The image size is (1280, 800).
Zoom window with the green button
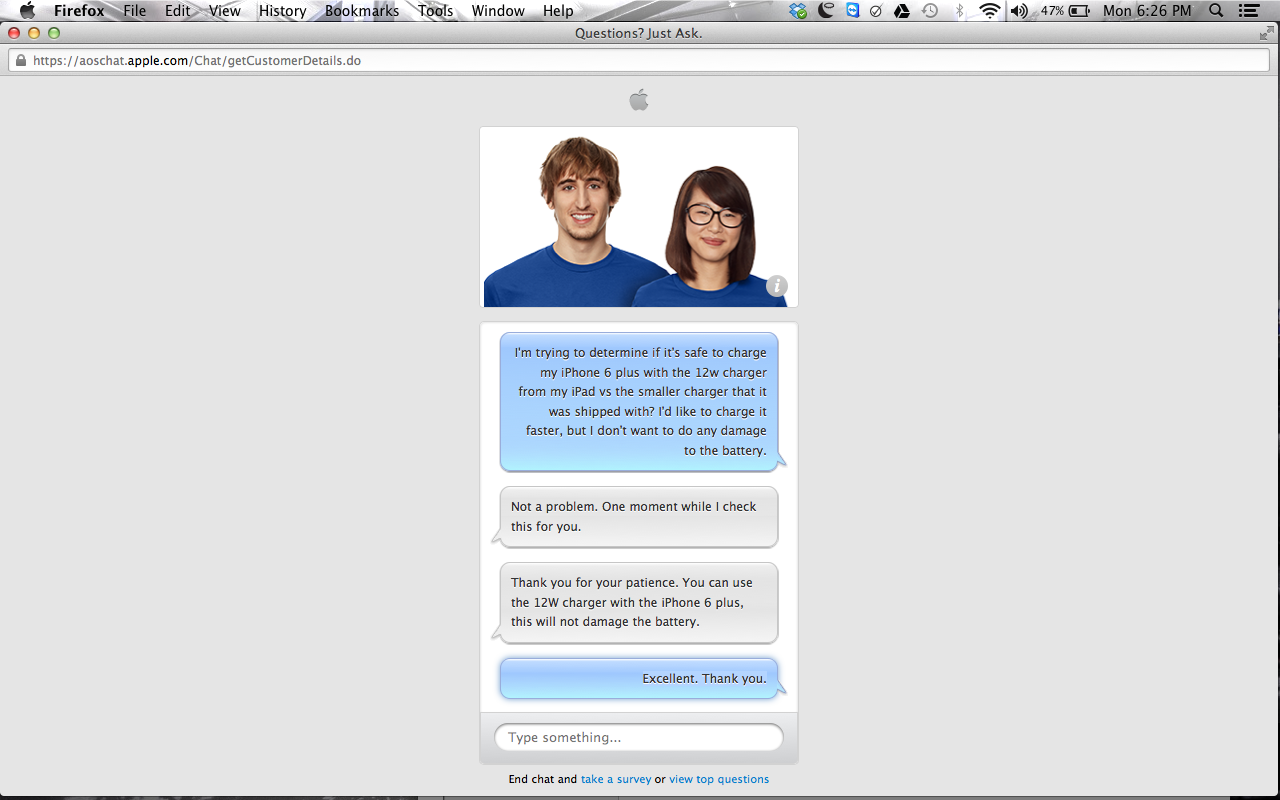tap(54, 33)
